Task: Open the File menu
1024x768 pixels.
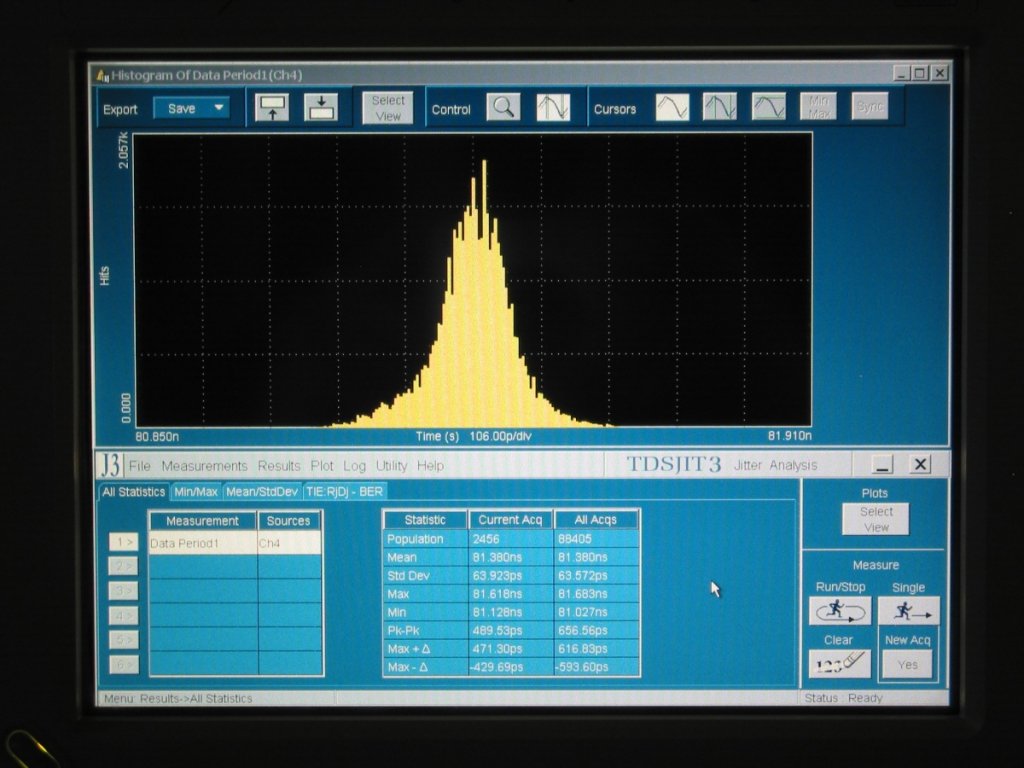Action: pos(140,466)
